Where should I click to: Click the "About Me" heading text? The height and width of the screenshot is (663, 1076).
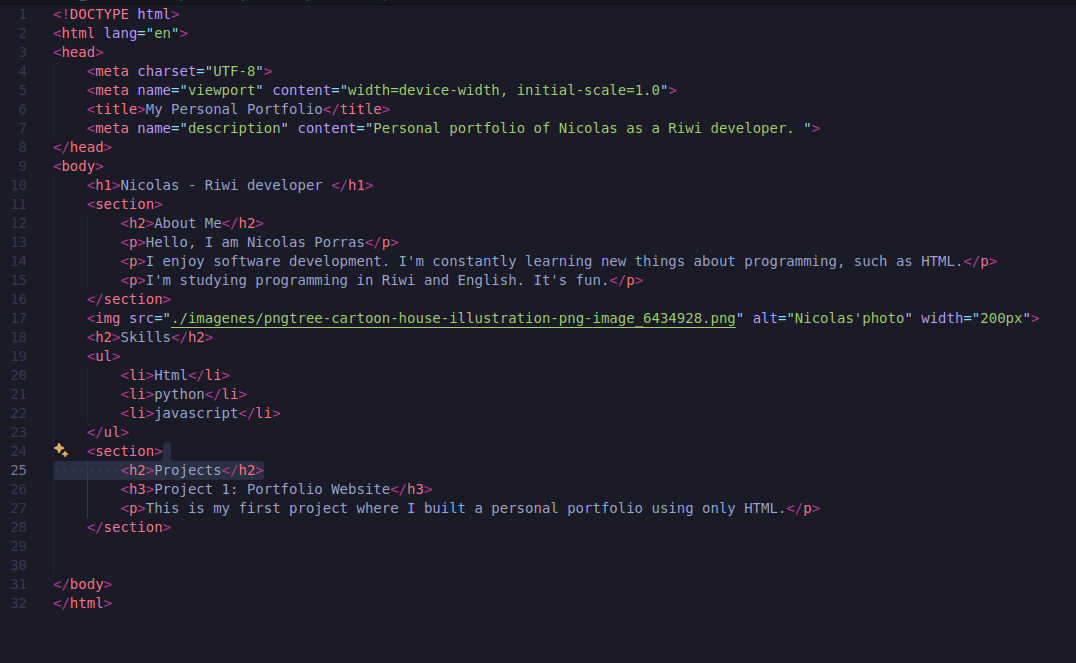pyautogui.click(x=188, y=223)
